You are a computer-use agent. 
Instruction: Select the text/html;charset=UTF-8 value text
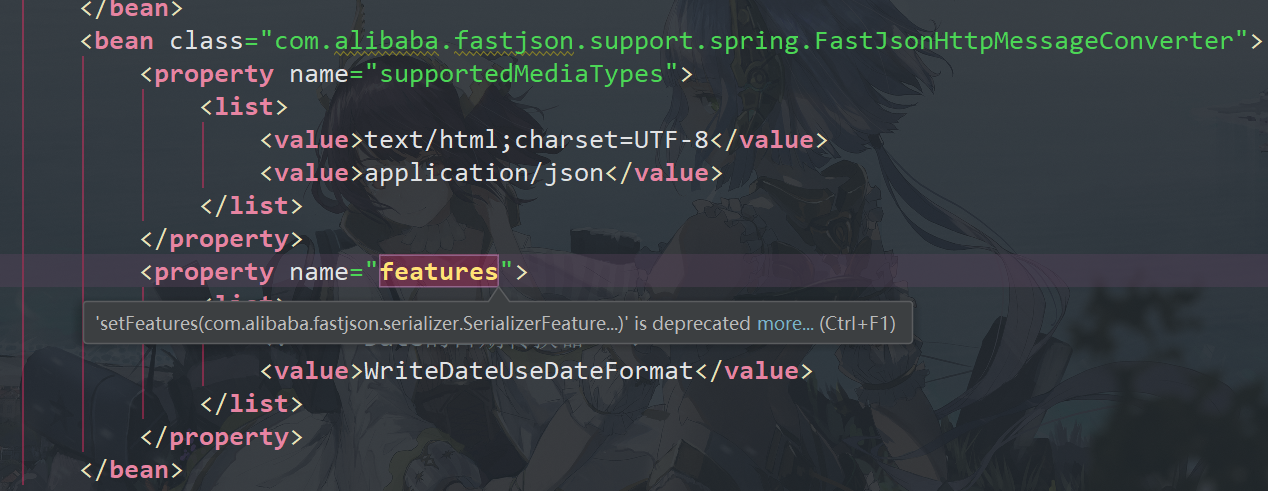point(537,140)
